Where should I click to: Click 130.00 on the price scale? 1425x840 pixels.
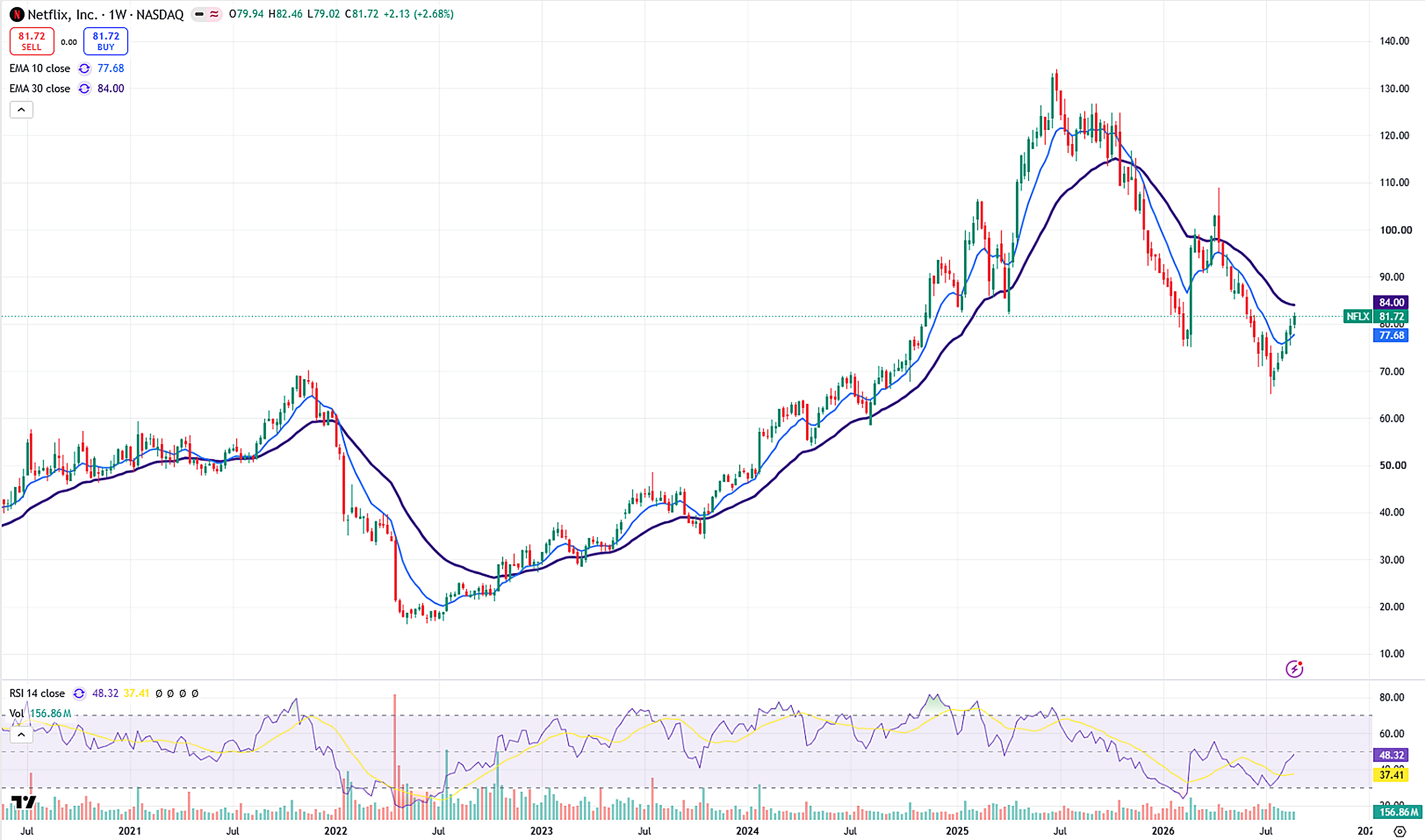[x=1394, y=88]
